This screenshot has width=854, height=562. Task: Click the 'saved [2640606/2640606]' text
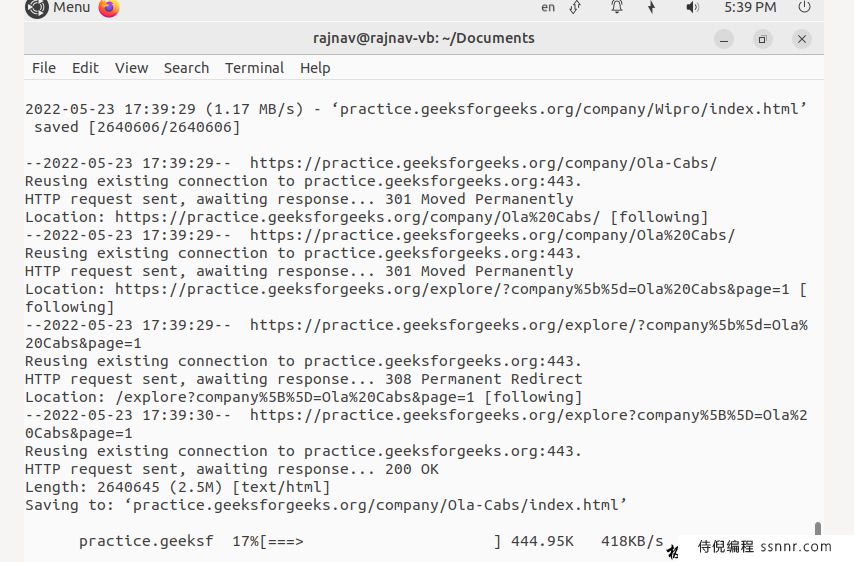point(137,127)
